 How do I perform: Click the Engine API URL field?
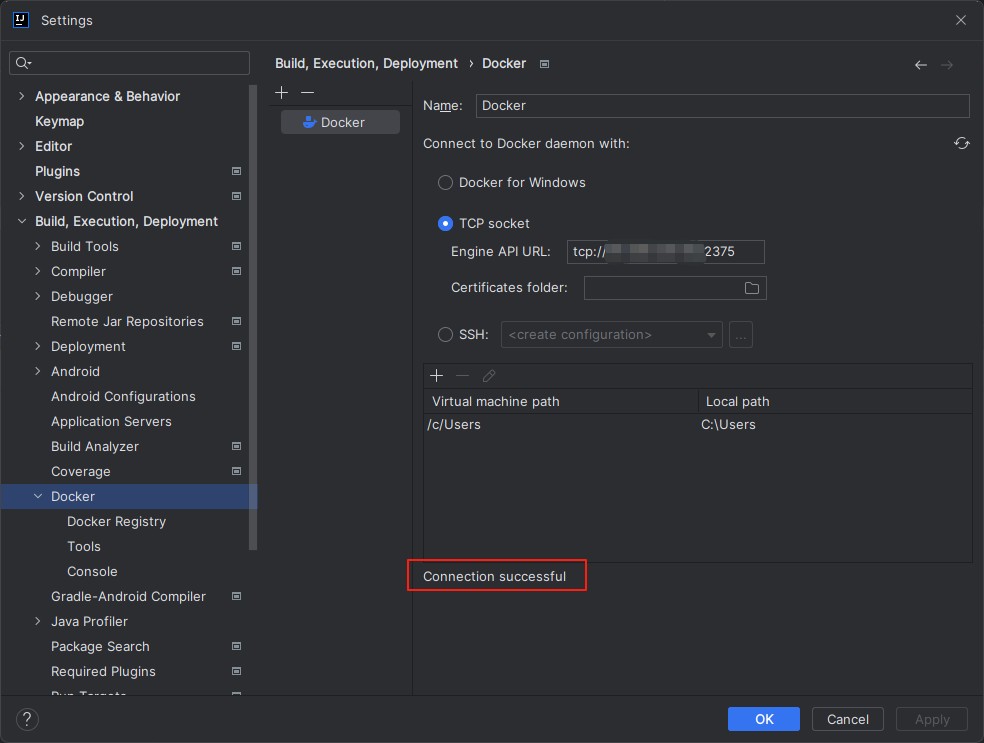[x=665, y=252]
